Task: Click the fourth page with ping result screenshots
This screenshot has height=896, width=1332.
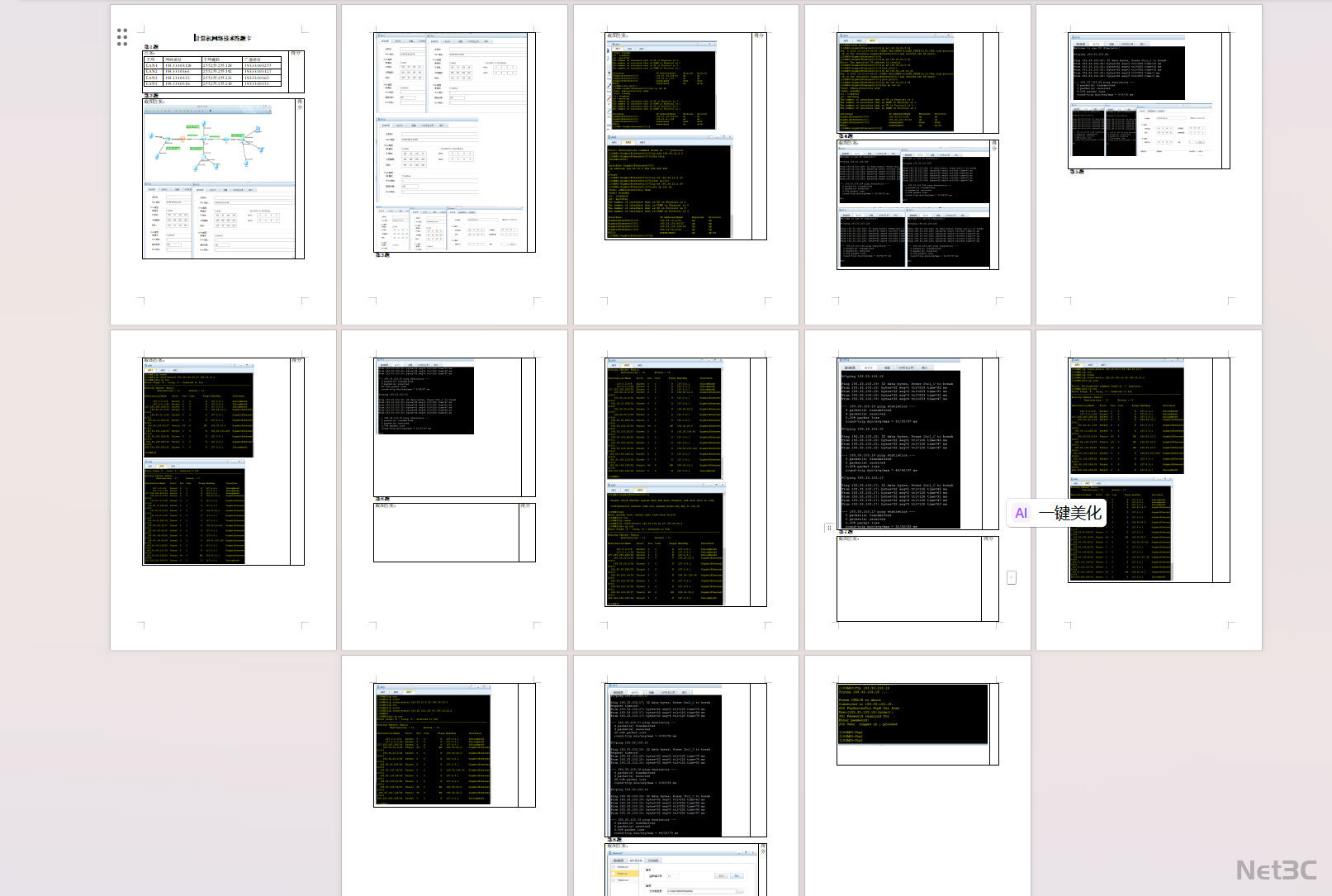Action: click(x=917, y=165)
